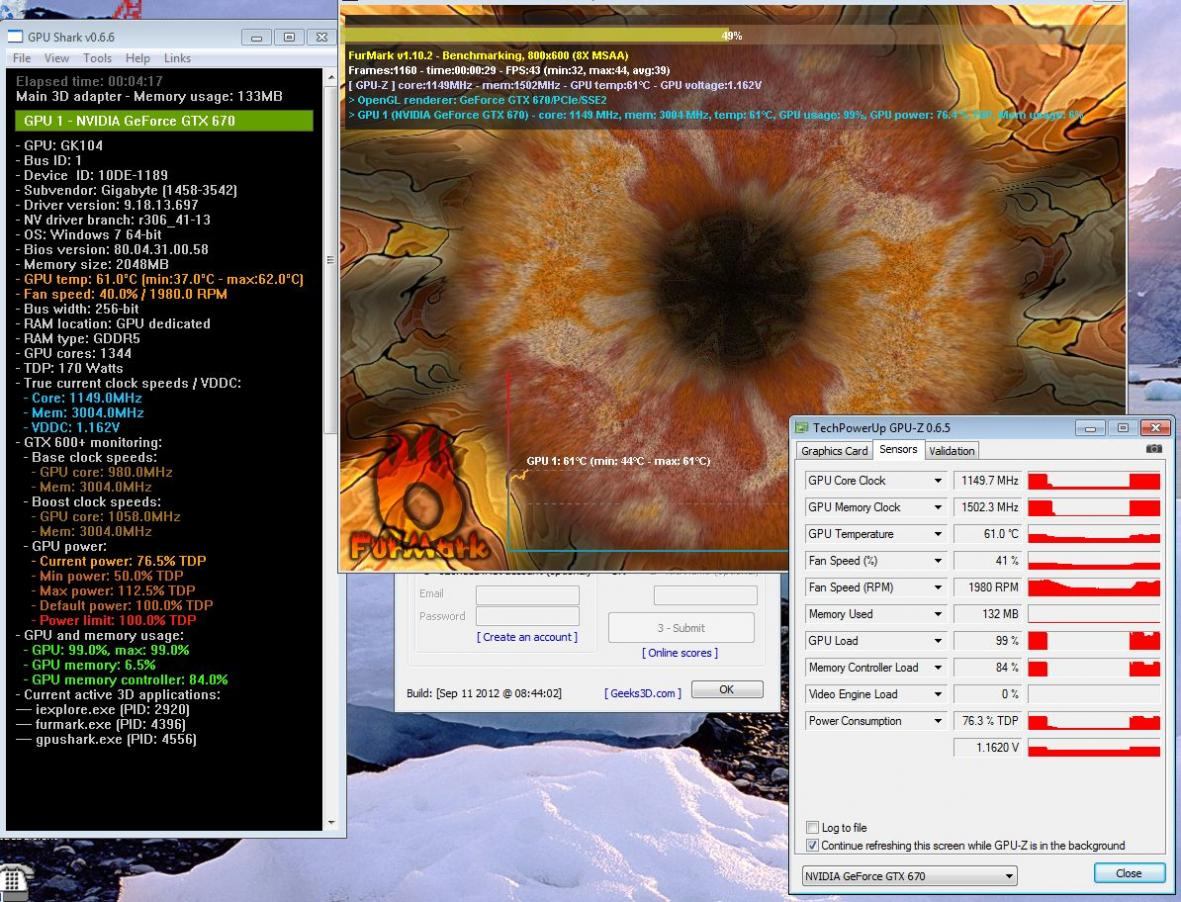Open the Geeks3D.com link
This screenshot has width=1181, height=902.
click(642, 693)
